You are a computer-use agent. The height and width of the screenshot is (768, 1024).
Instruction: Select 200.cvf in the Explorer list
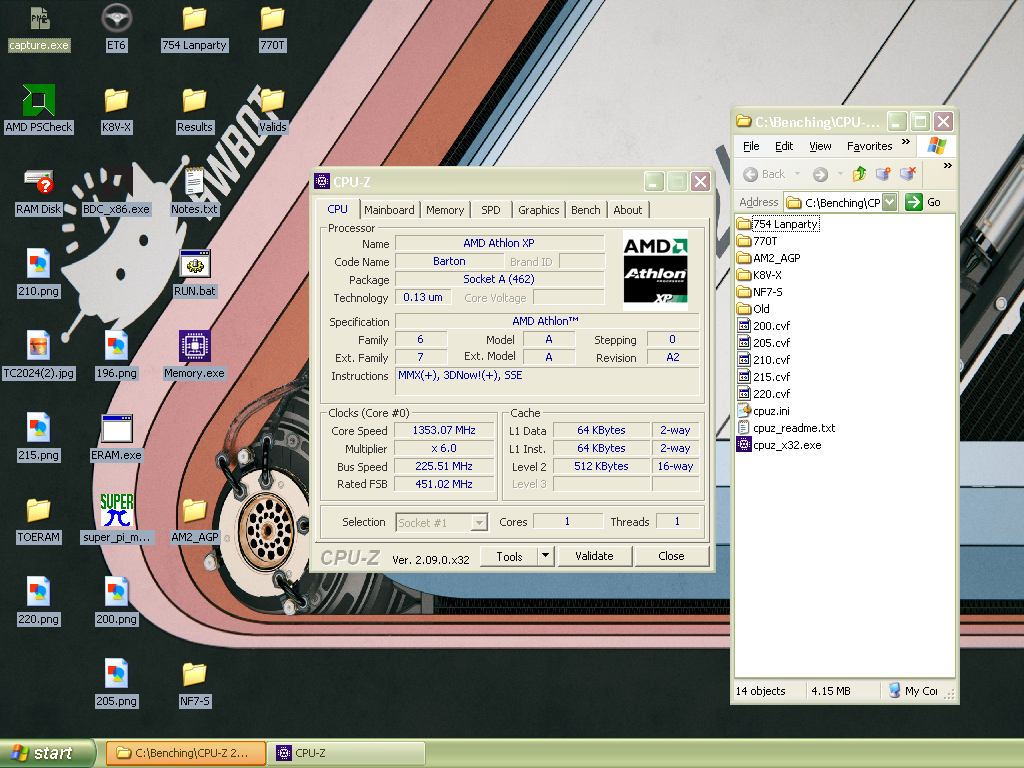[x=763, y=326]
